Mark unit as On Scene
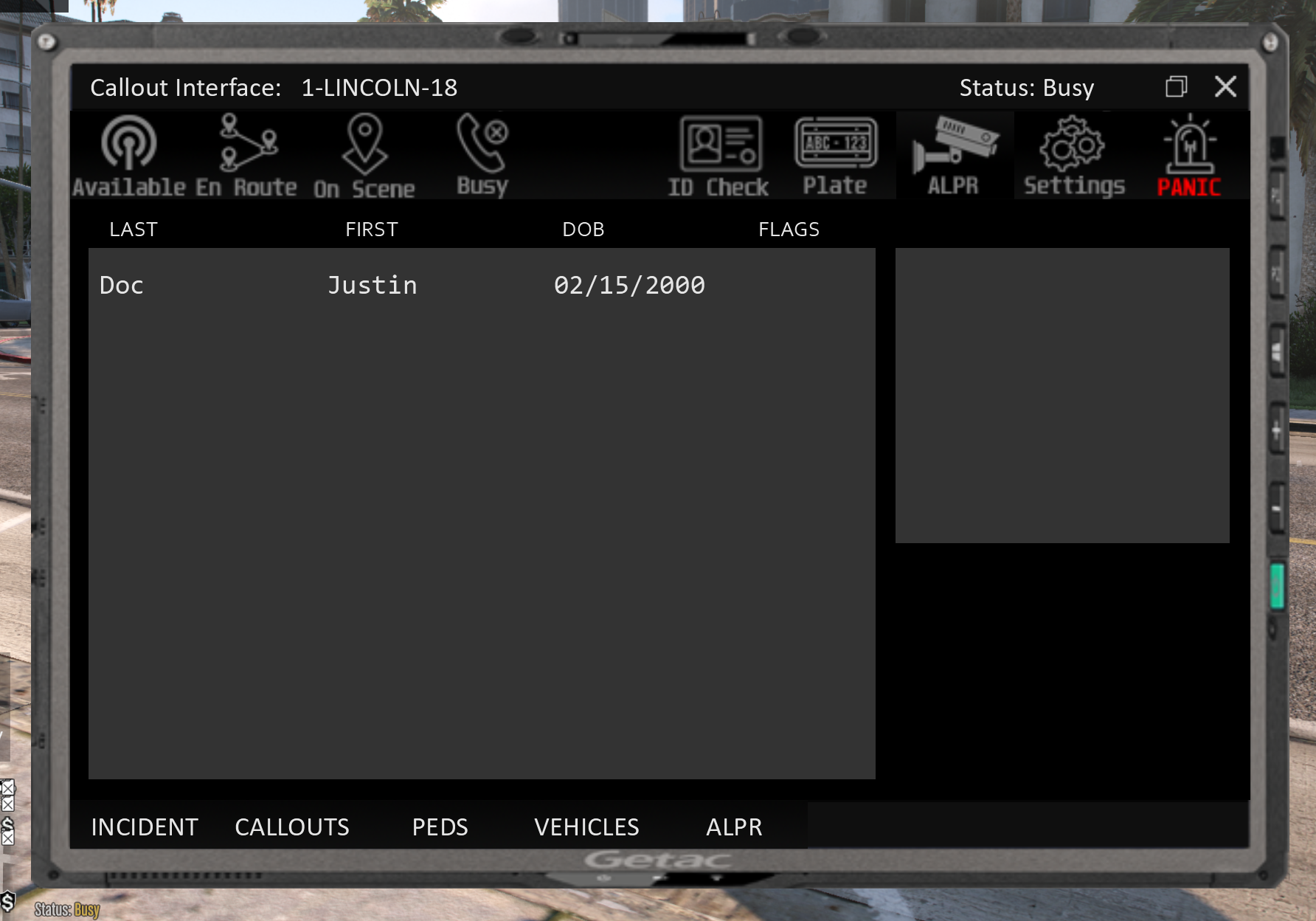This screenshot has width=1316, height=921. pos(364,156)
